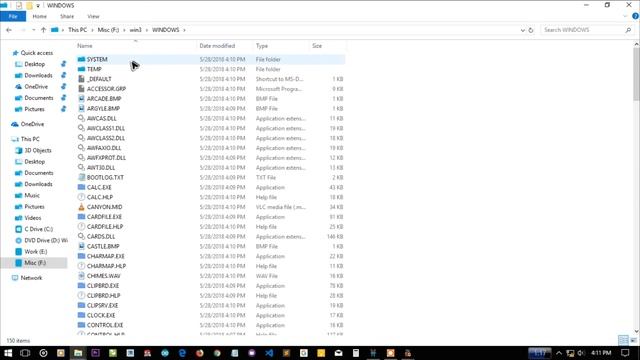The image size is (640, 360).
Task: Open top-level OneDrive in navigation pane
Action: click(x=32, y=124)
